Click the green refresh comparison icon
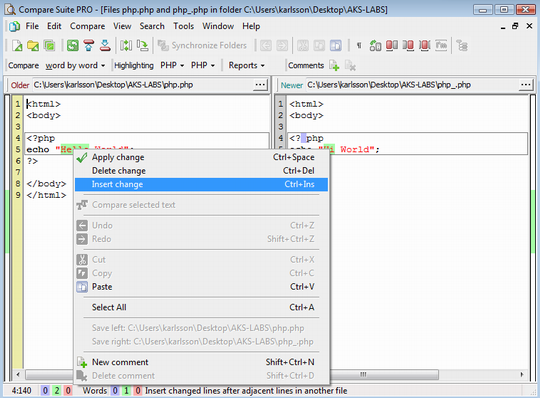 tap(73, 45)
